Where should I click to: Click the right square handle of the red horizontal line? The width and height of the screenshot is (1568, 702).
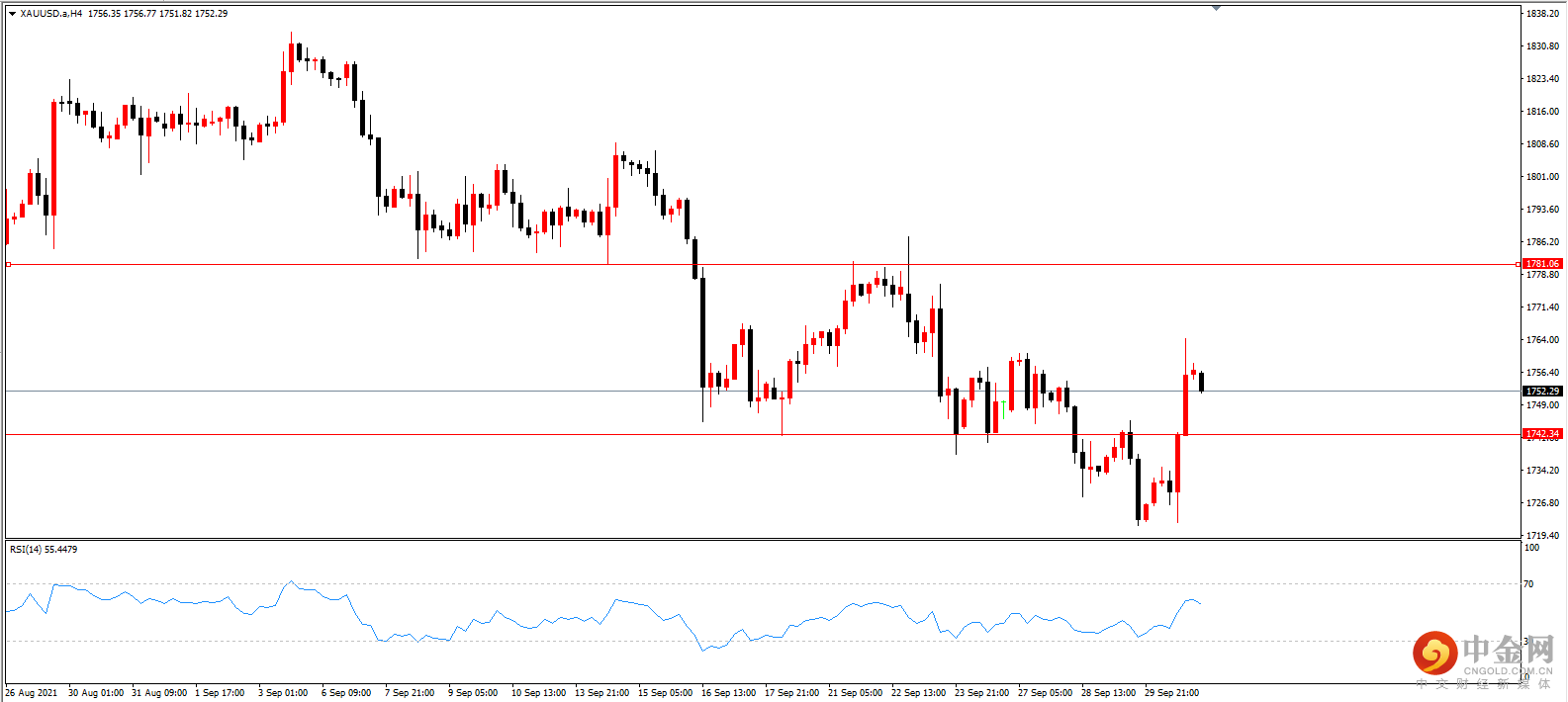(1518, 264)
